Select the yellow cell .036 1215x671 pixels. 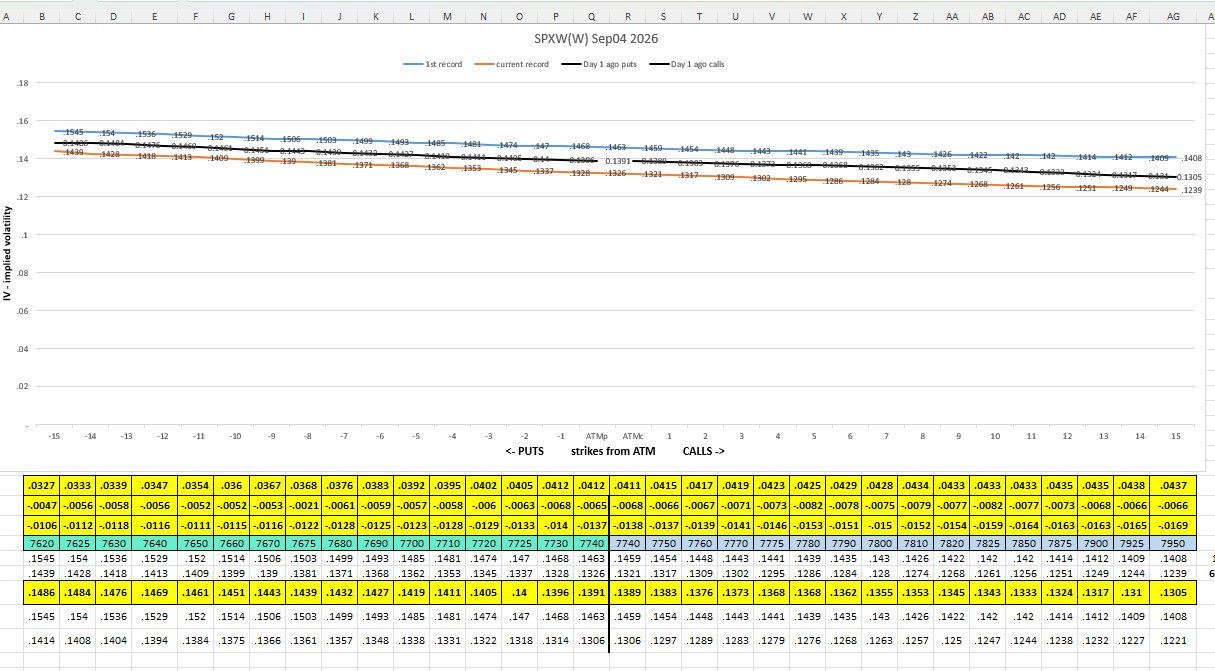(x=231, y=486)
